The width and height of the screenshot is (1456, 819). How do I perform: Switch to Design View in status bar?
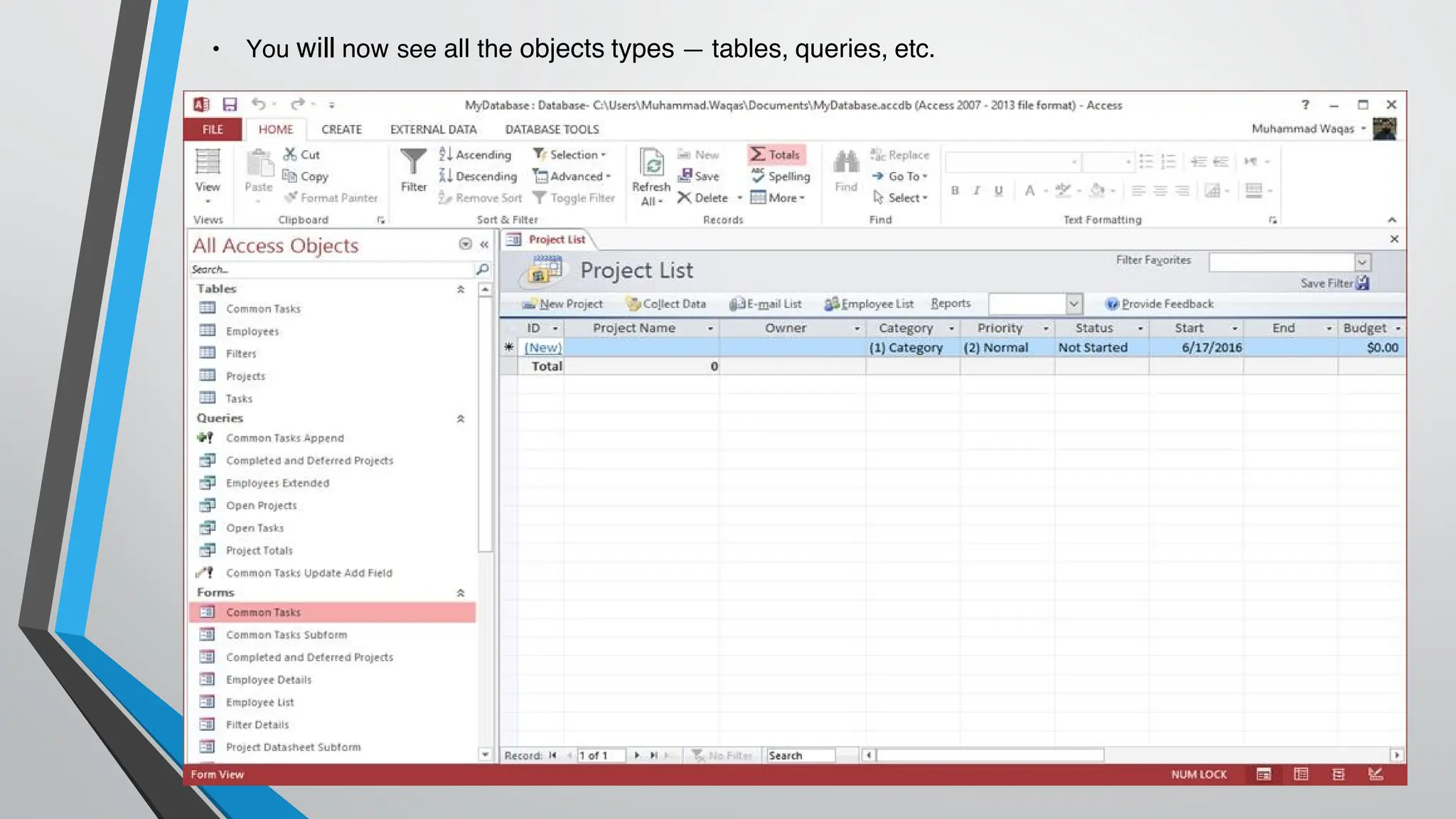coord(1376,774)
